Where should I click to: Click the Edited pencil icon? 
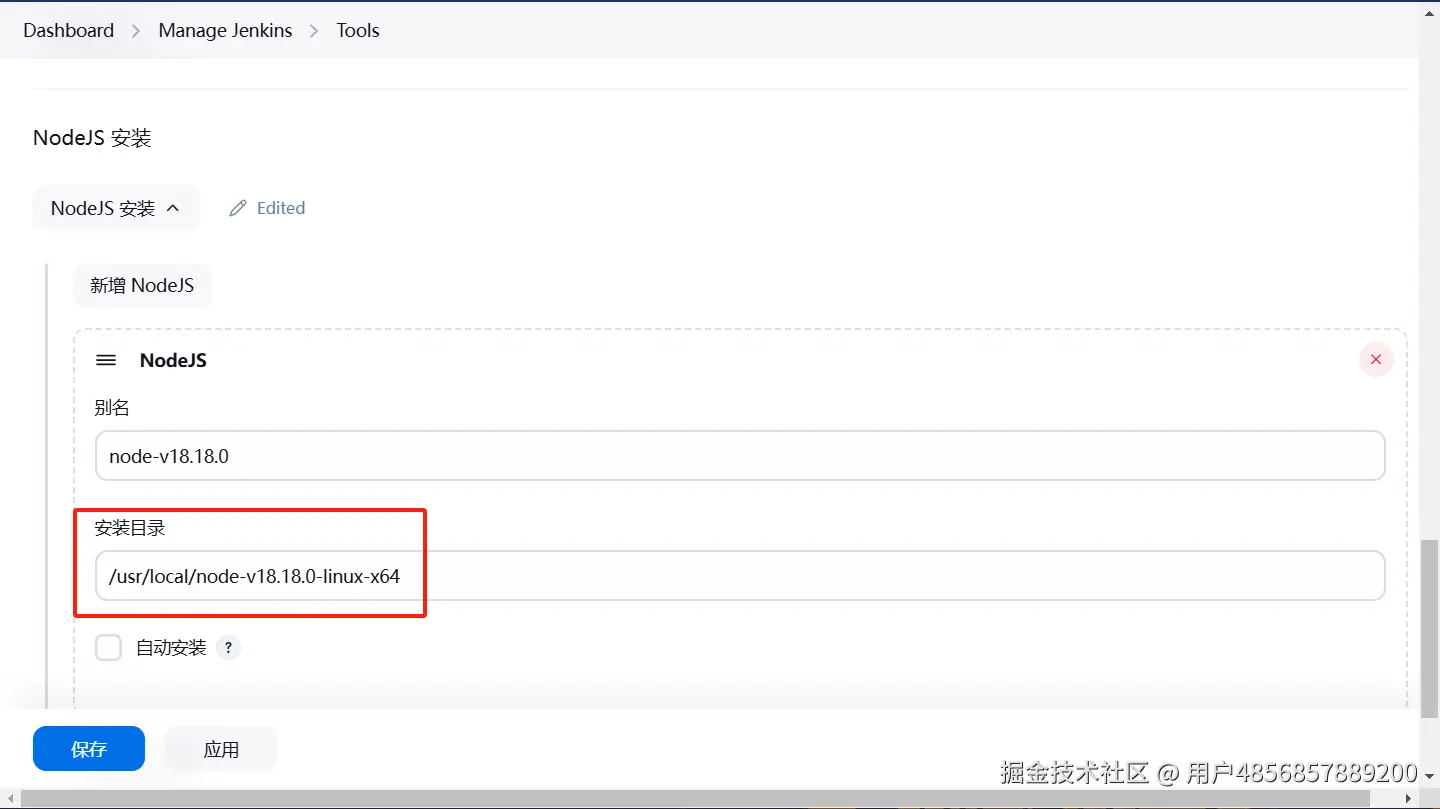pos(237,208)
